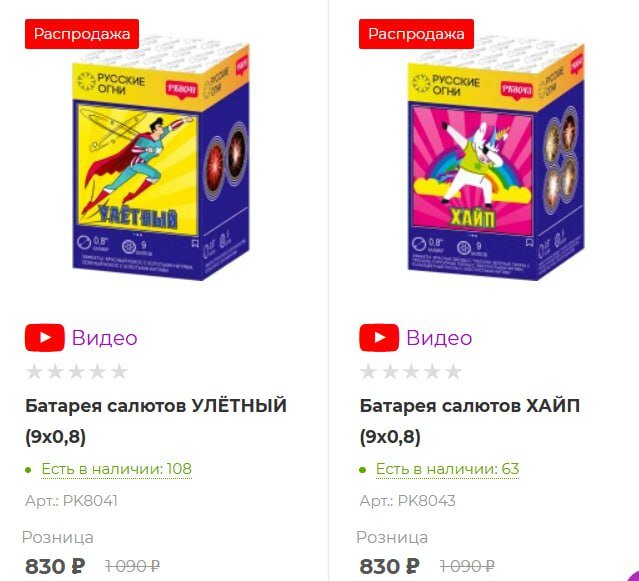The height and width of the screenshot is (581, 639).
Task: Open Батарея салютов УЛЁТНЫЙ product title
Action: pyautogui.click(x=156, y=421)
